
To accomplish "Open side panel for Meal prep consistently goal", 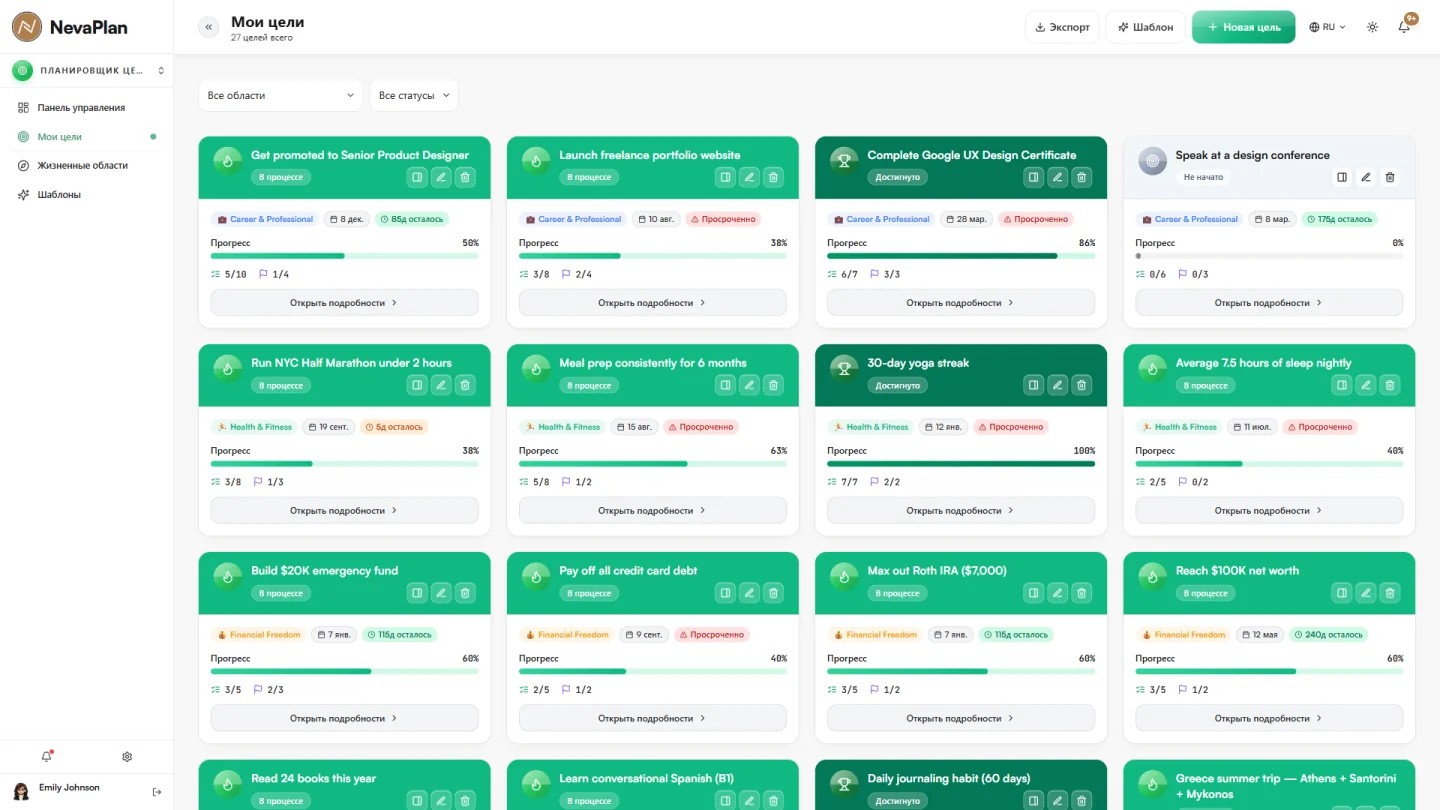I will 725,385.
